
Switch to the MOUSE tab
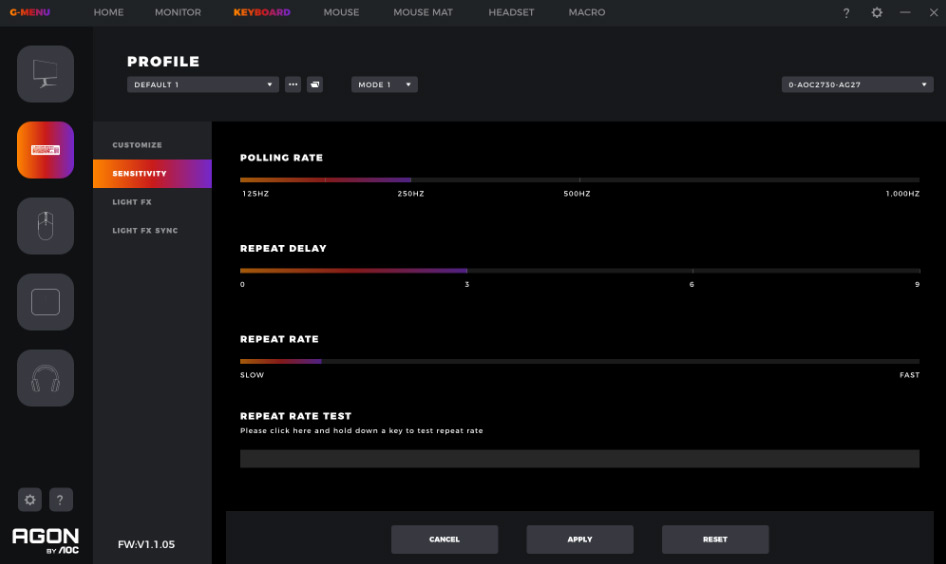(x=341, y=12)
